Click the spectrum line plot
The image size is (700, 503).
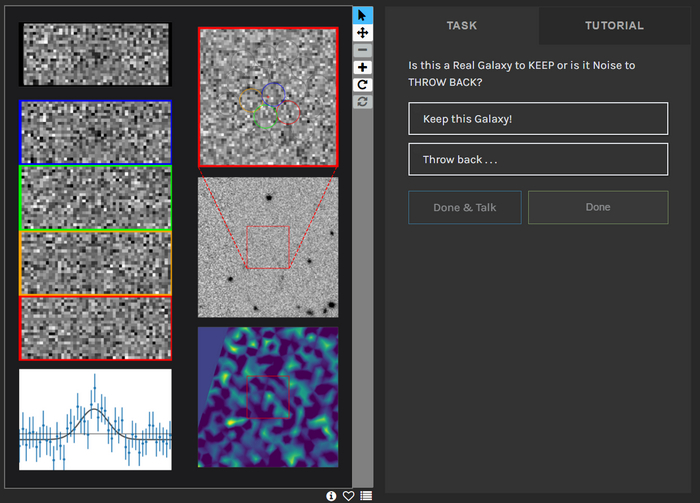point(95,419)
